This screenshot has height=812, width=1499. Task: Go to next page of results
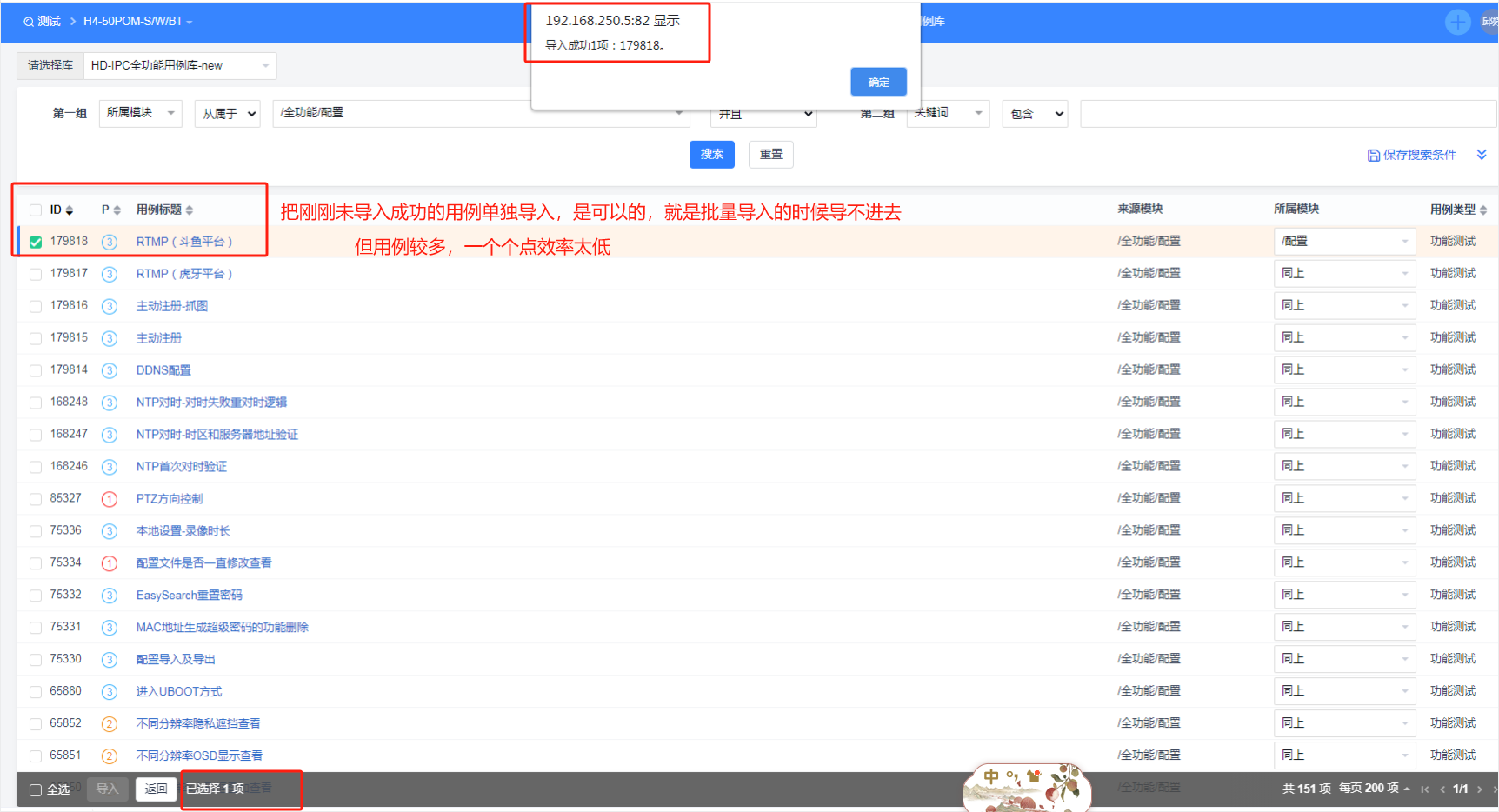coord(1479,789)
